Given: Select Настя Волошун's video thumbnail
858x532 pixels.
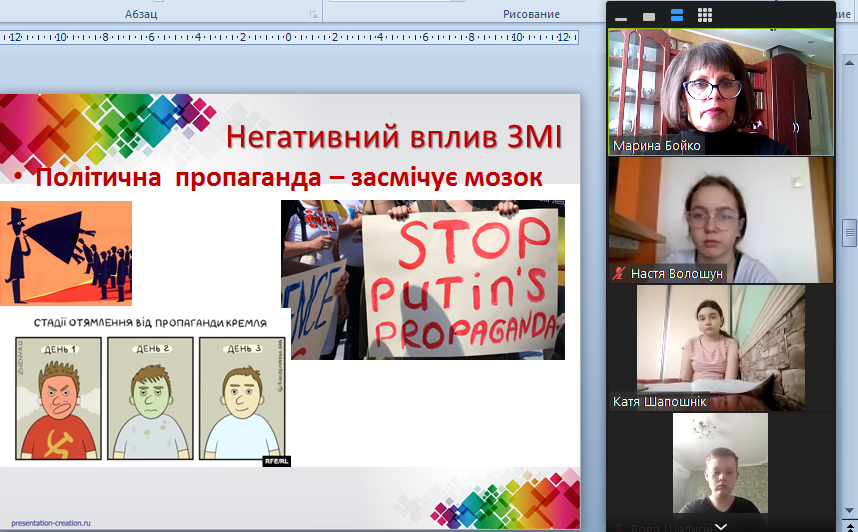Looking at the screenshot, I should coord(721,220).
